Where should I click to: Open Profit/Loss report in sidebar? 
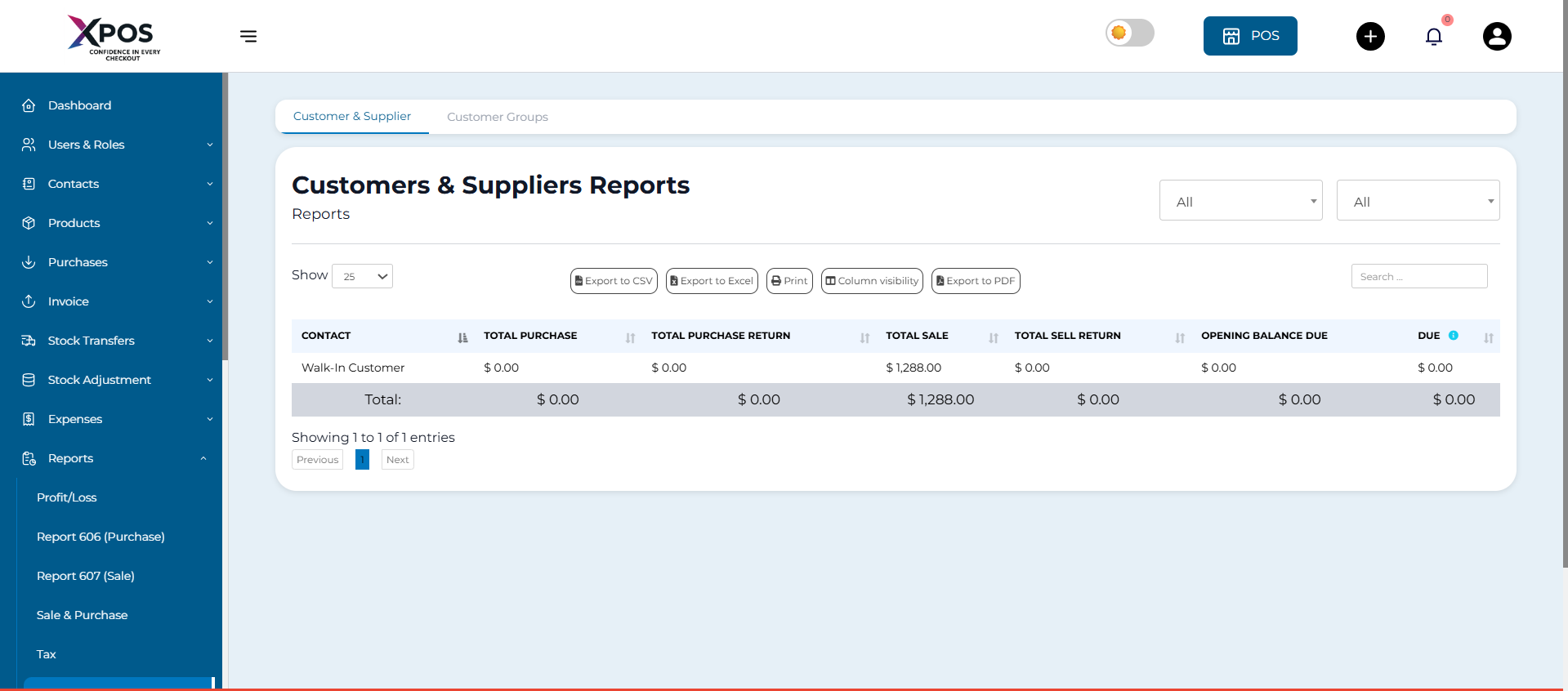67,497
